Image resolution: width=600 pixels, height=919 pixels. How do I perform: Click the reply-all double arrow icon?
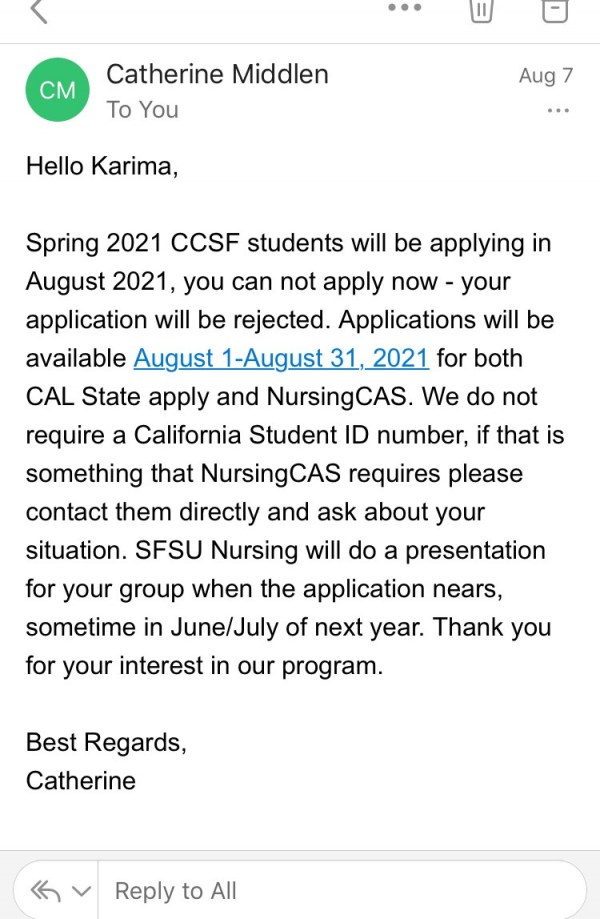(46, 891)
